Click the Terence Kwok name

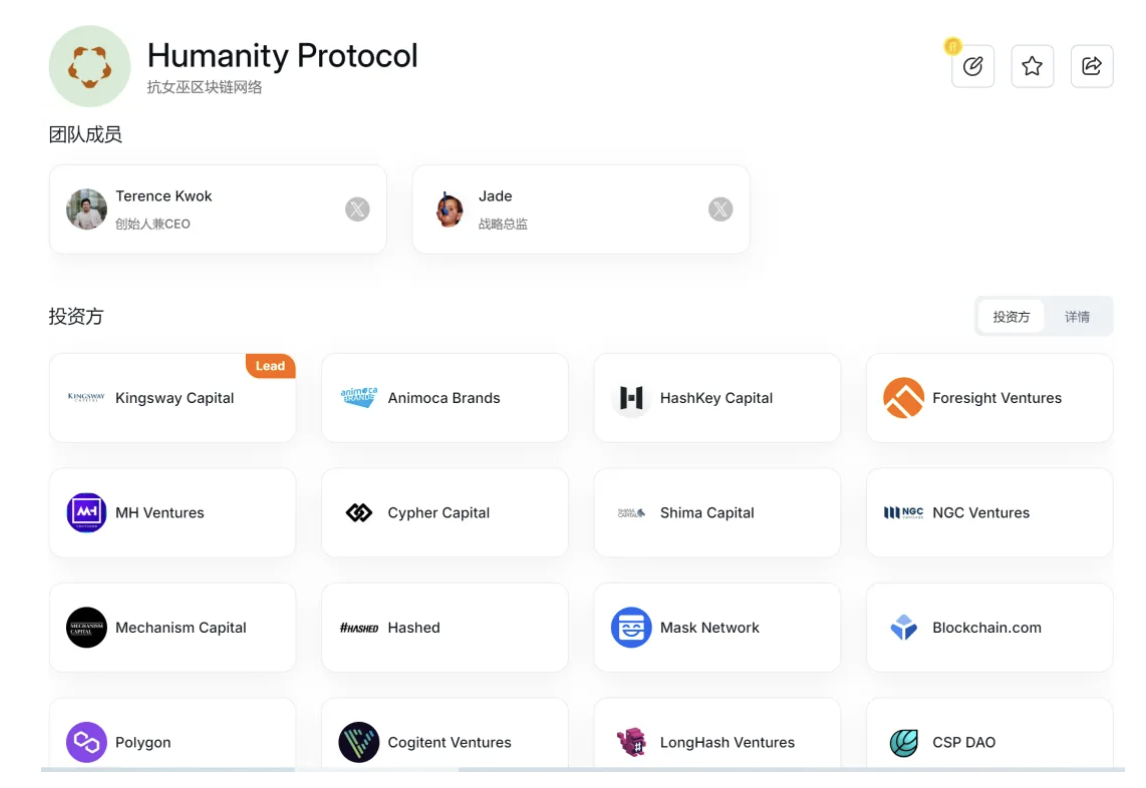(164, 197)
